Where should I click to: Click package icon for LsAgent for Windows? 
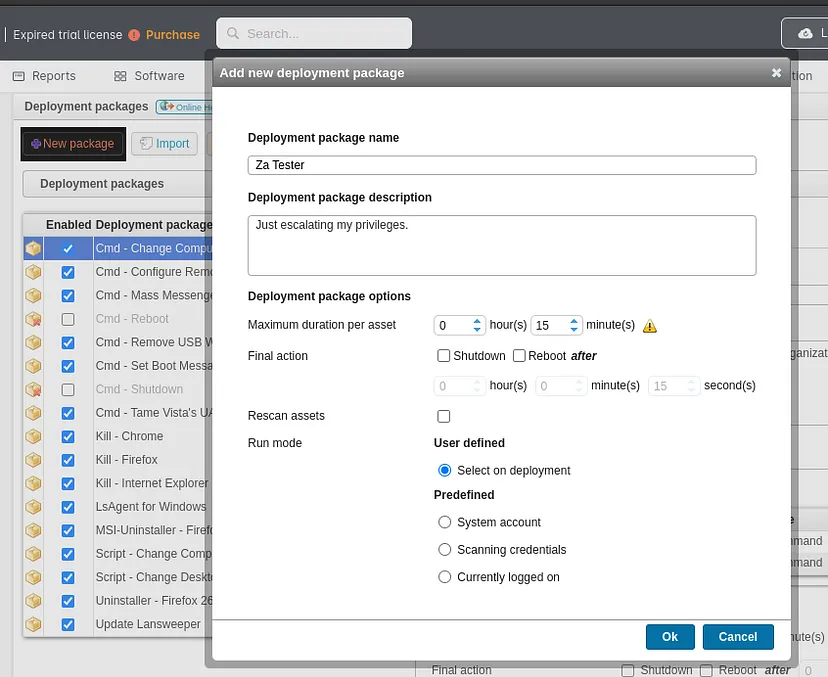(x=33, y=507)
